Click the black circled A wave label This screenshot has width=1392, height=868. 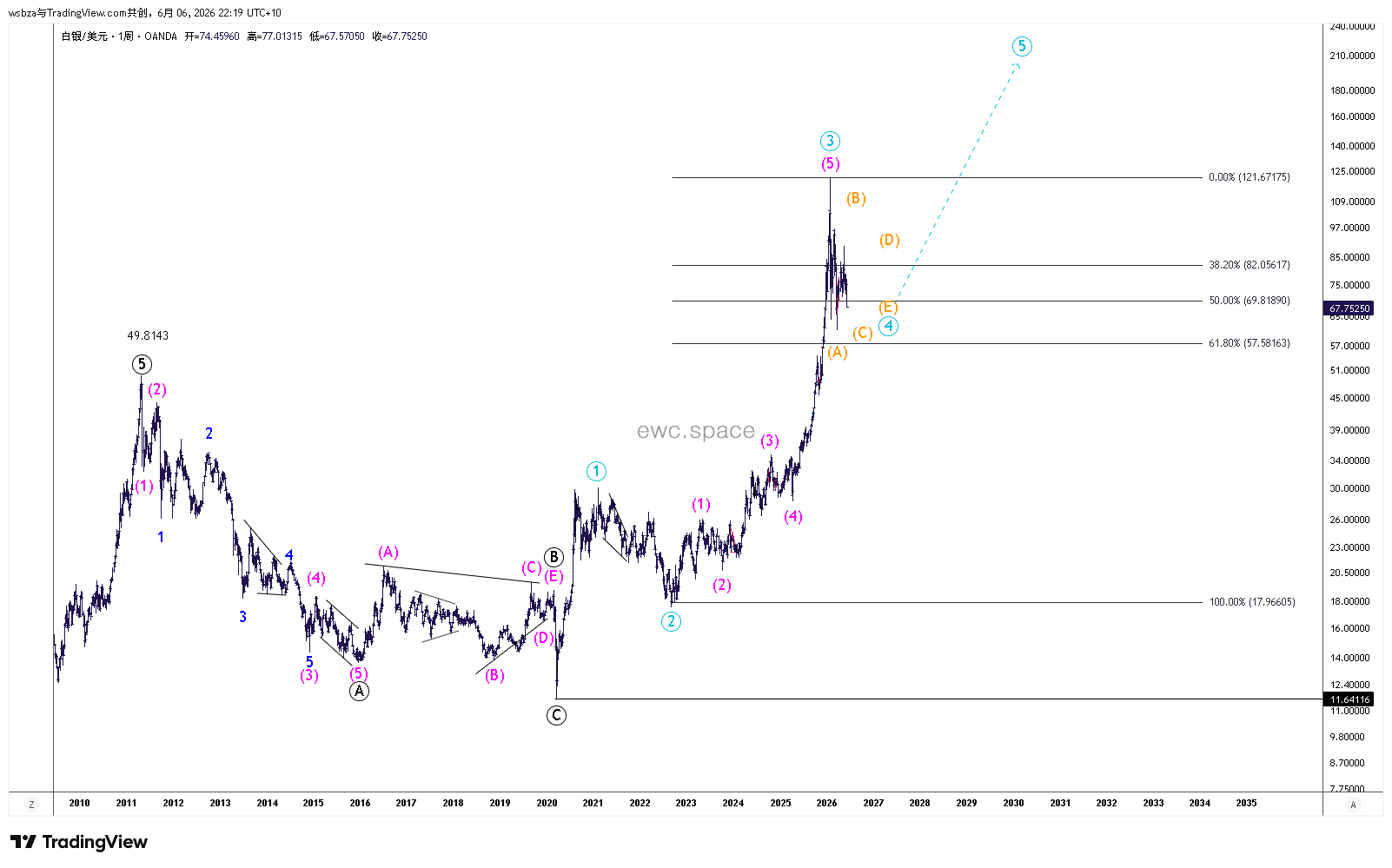(x=359, y=691)
